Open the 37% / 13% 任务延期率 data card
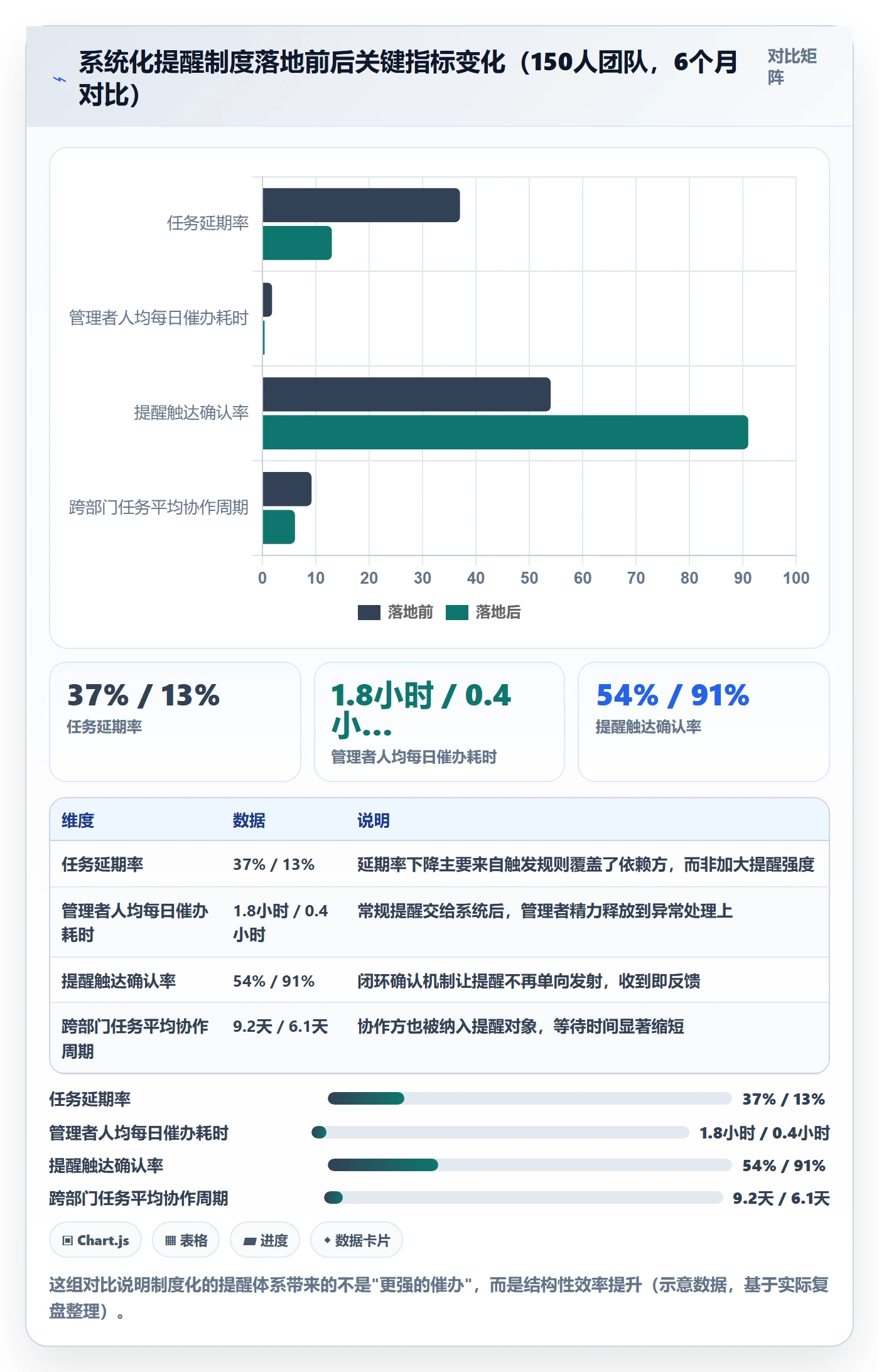The image size is (879, 1372). (x=175, y=722)
